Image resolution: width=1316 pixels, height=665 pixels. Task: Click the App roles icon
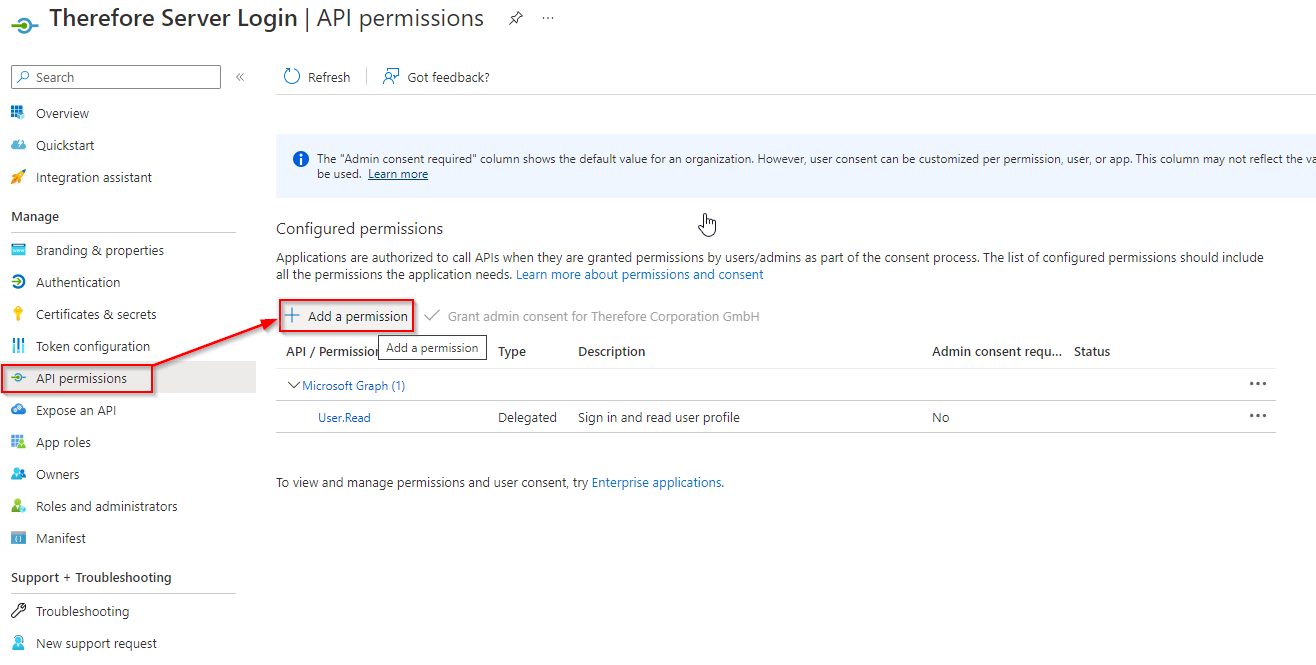pyautogui.click(x=18, y=442)
